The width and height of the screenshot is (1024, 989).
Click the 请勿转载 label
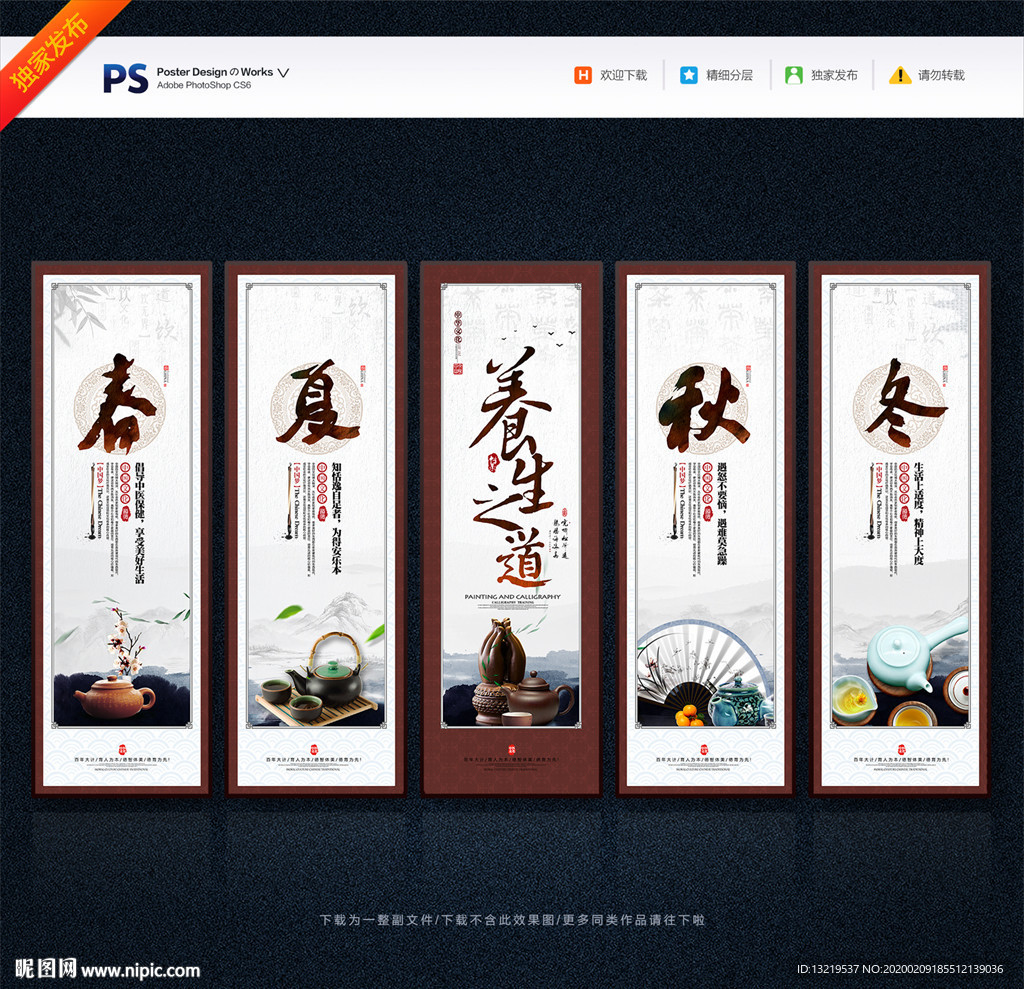[x=941, y=75]
